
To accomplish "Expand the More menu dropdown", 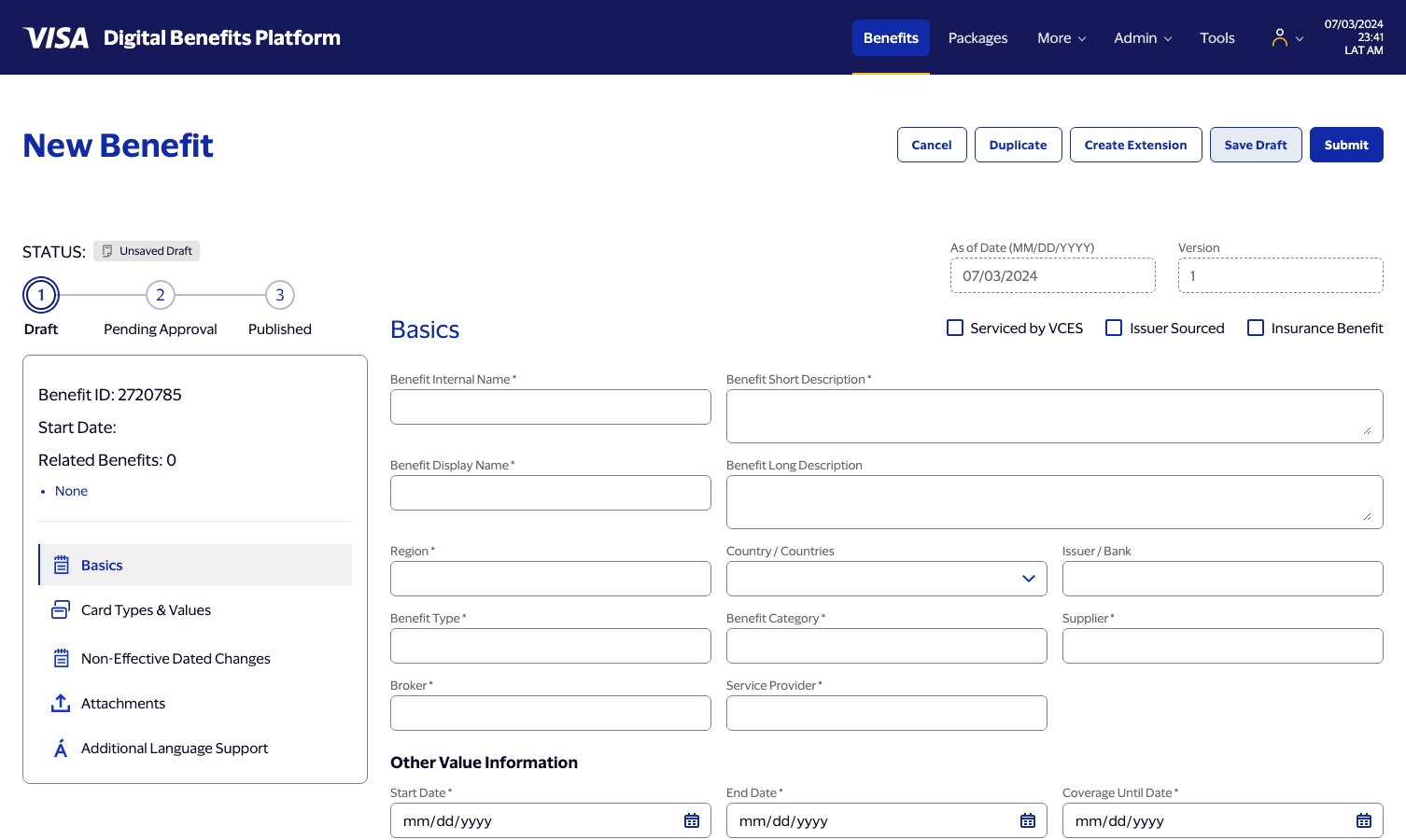I will coord(1062,38).
